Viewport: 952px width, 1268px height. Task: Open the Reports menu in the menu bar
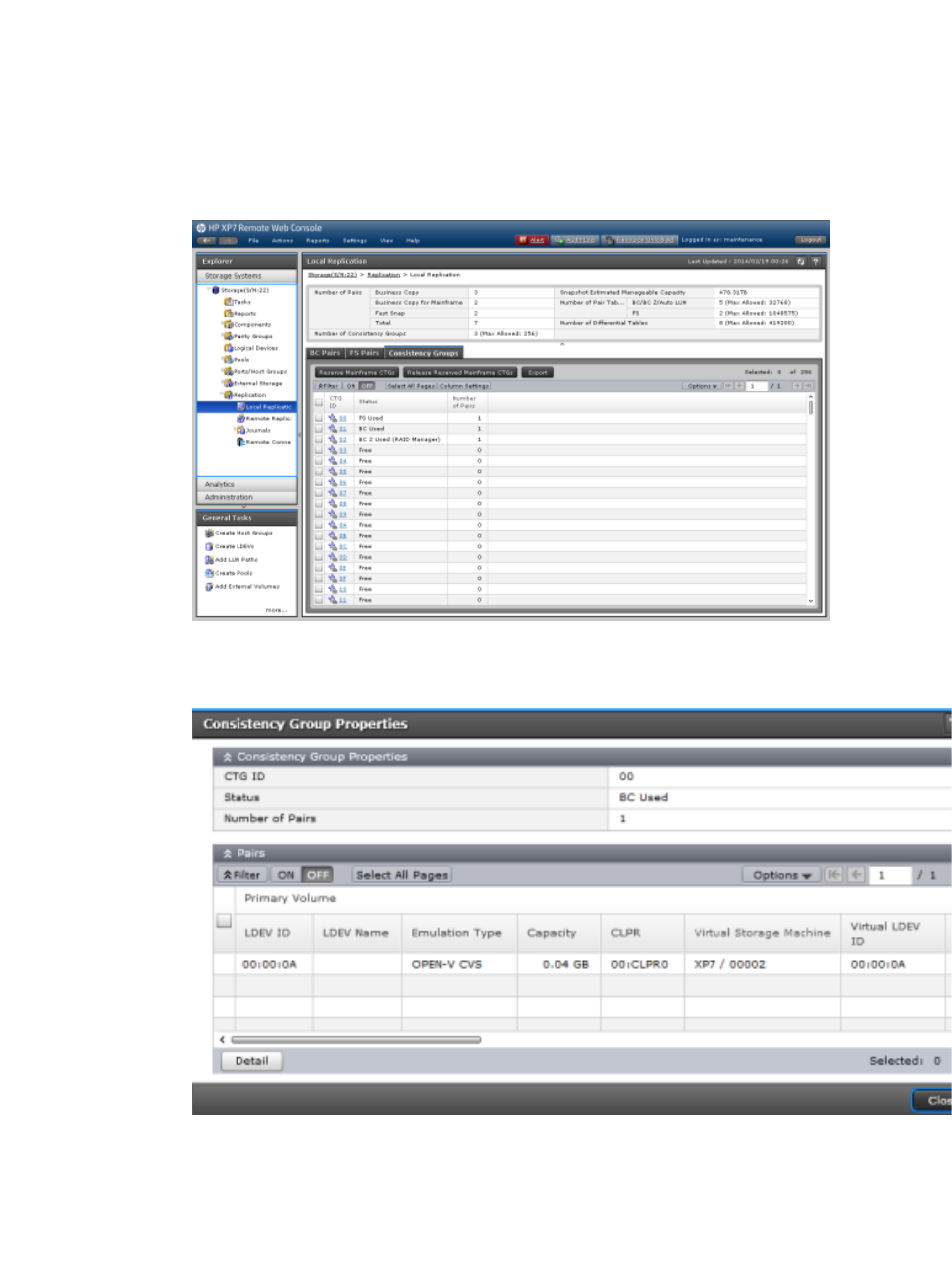point(317,240)
